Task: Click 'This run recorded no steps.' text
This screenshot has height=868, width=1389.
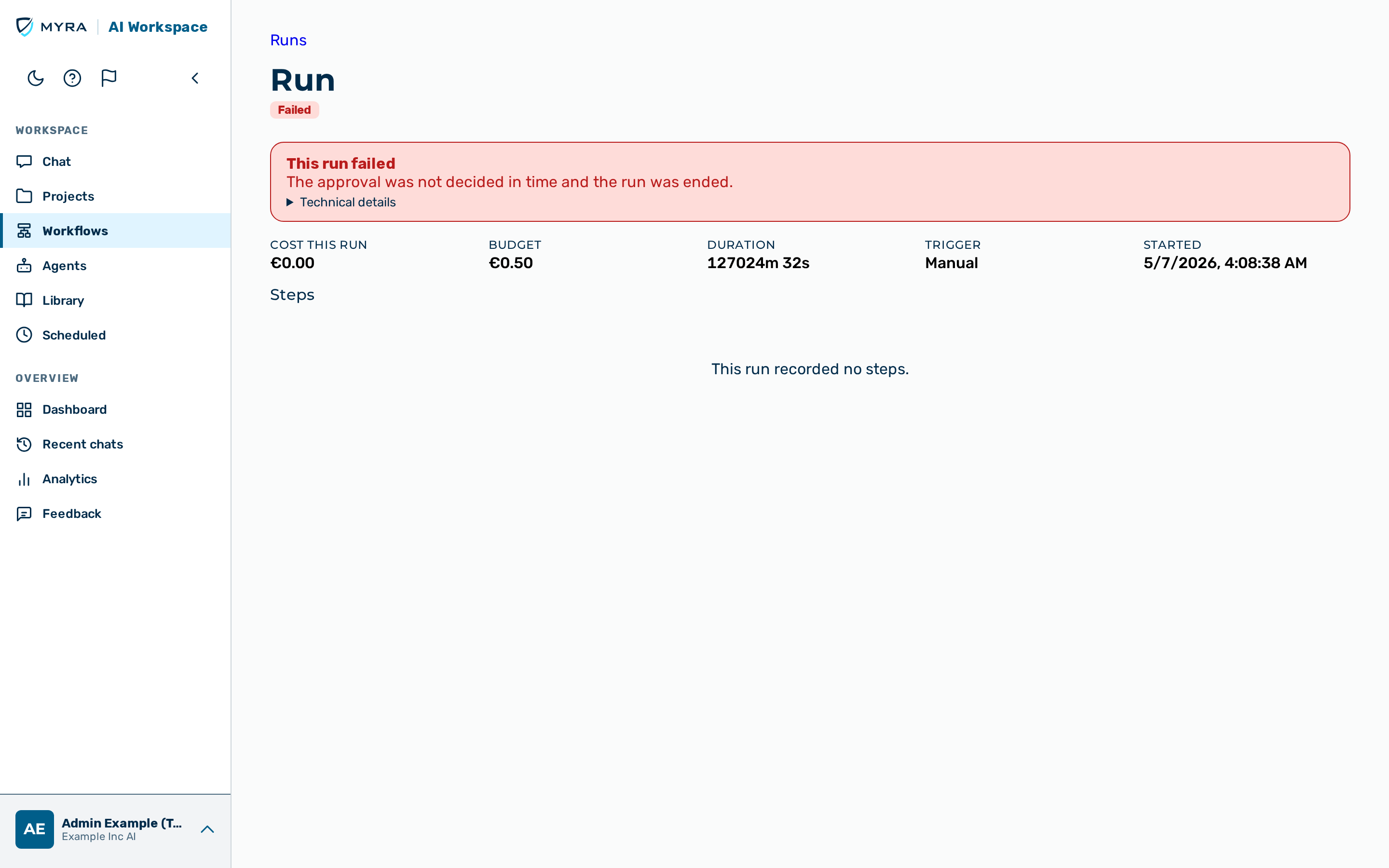Action: click(x=810, y=368)
